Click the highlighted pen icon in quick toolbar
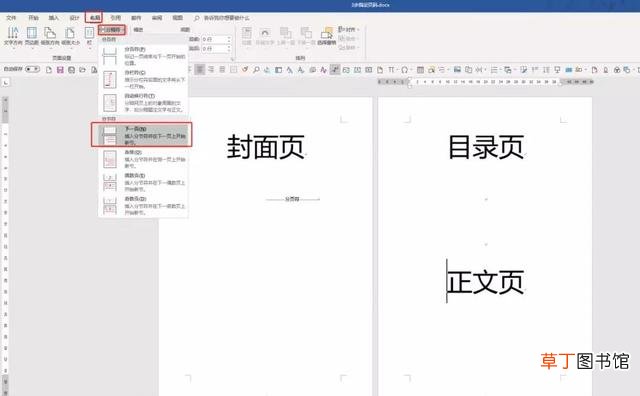The width and height of the screenshot is (640, 396). (335, 70)
